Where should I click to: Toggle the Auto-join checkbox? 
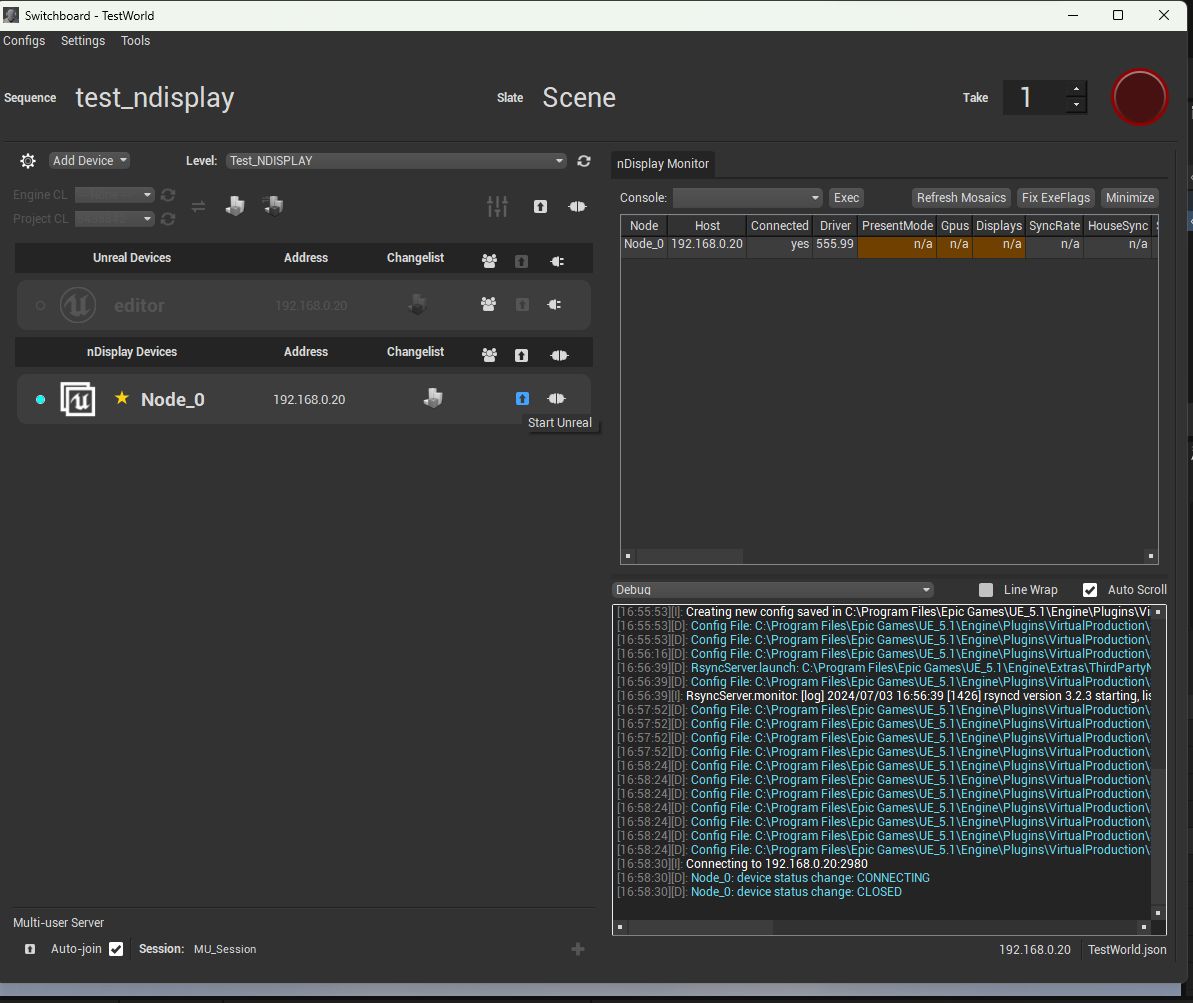pos(116,949)
